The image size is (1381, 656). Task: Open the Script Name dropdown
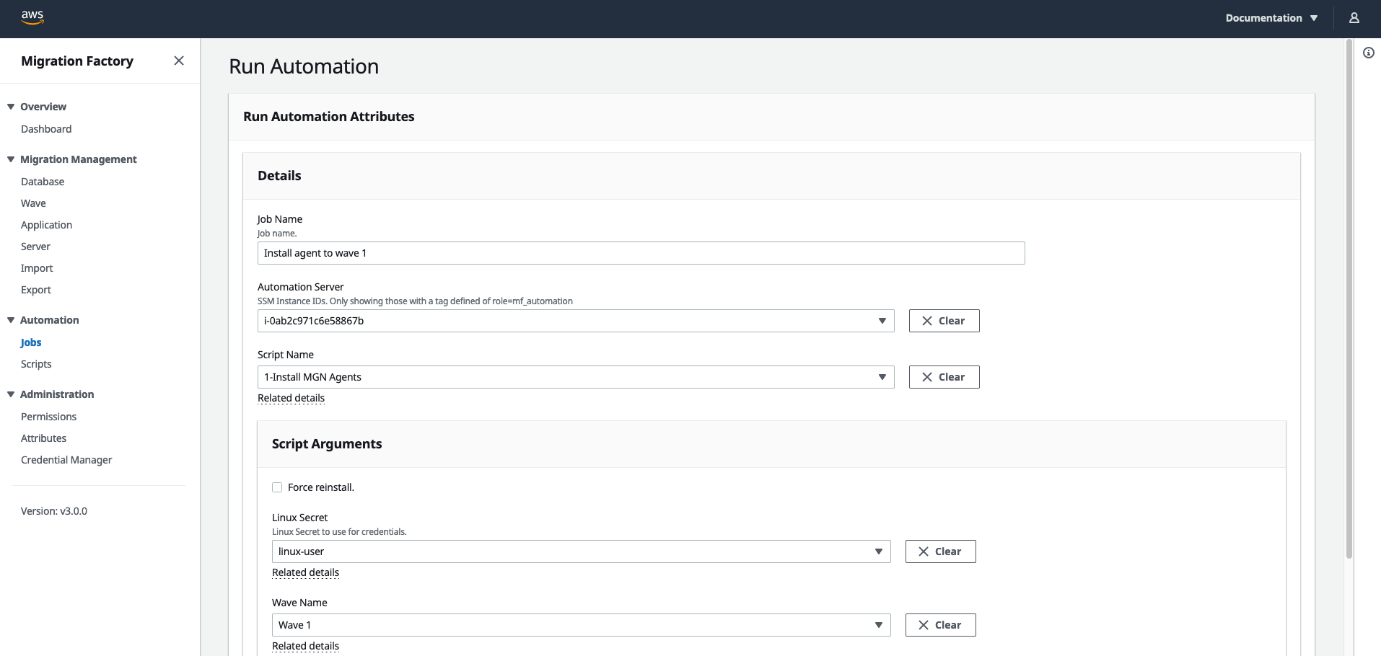882,377
